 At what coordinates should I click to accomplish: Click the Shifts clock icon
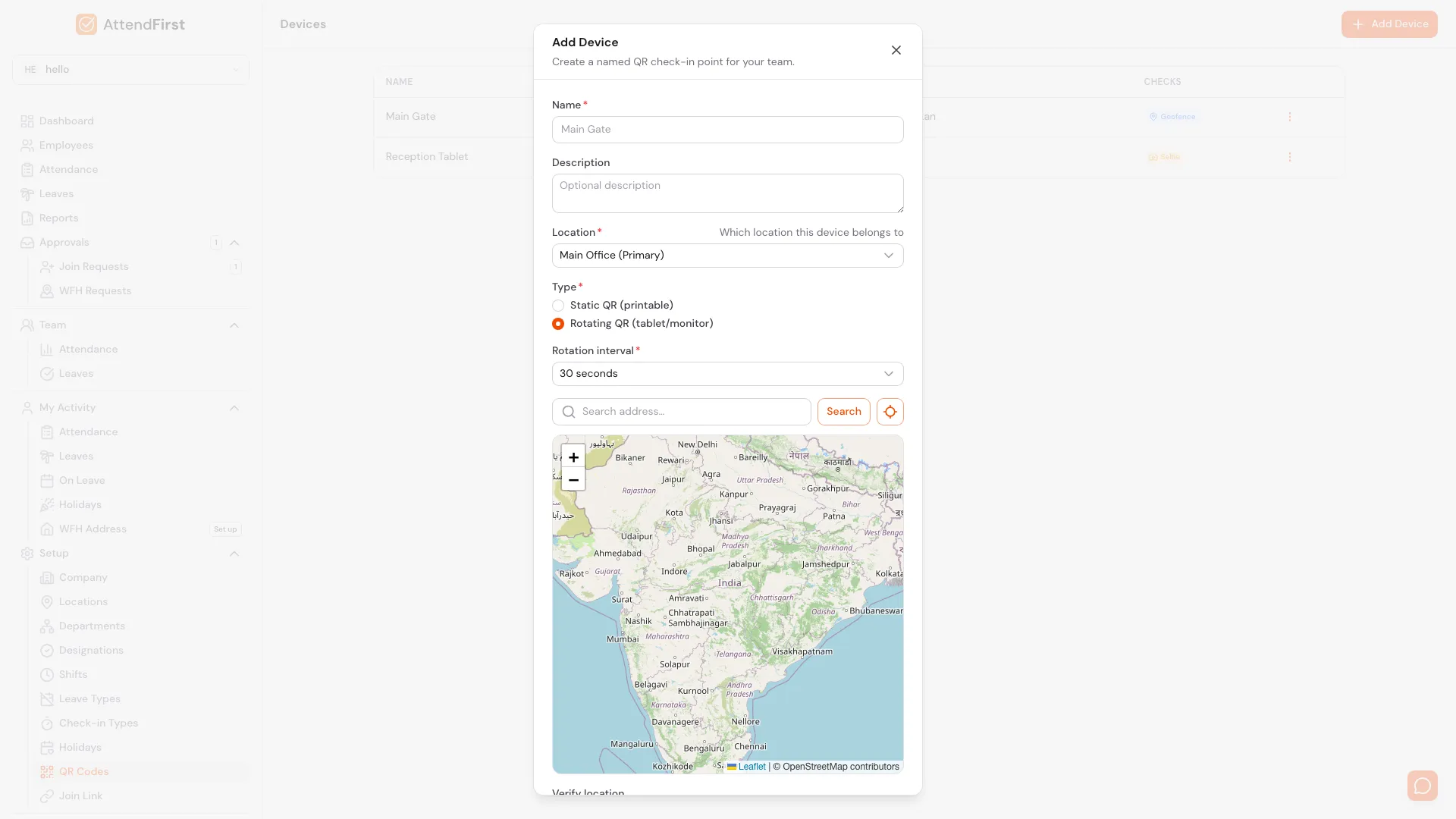(47, 675)
